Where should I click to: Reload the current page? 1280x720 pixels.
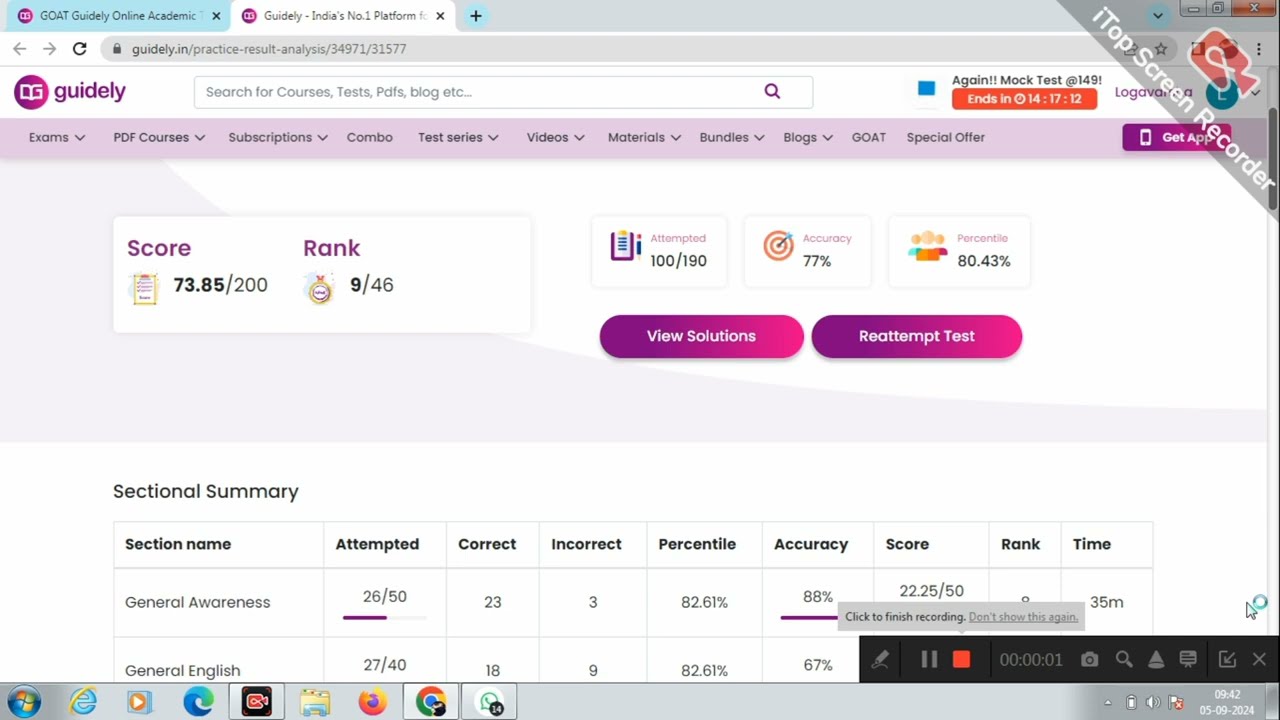[80, 48]
